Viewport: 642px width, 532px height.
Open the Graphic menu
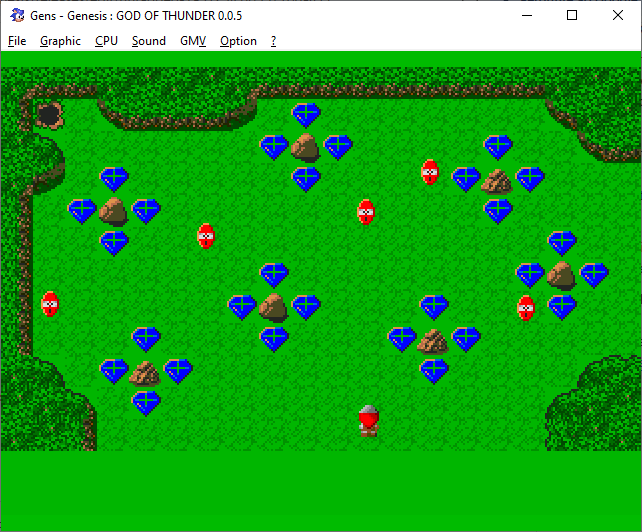click(x=60, y=41)
